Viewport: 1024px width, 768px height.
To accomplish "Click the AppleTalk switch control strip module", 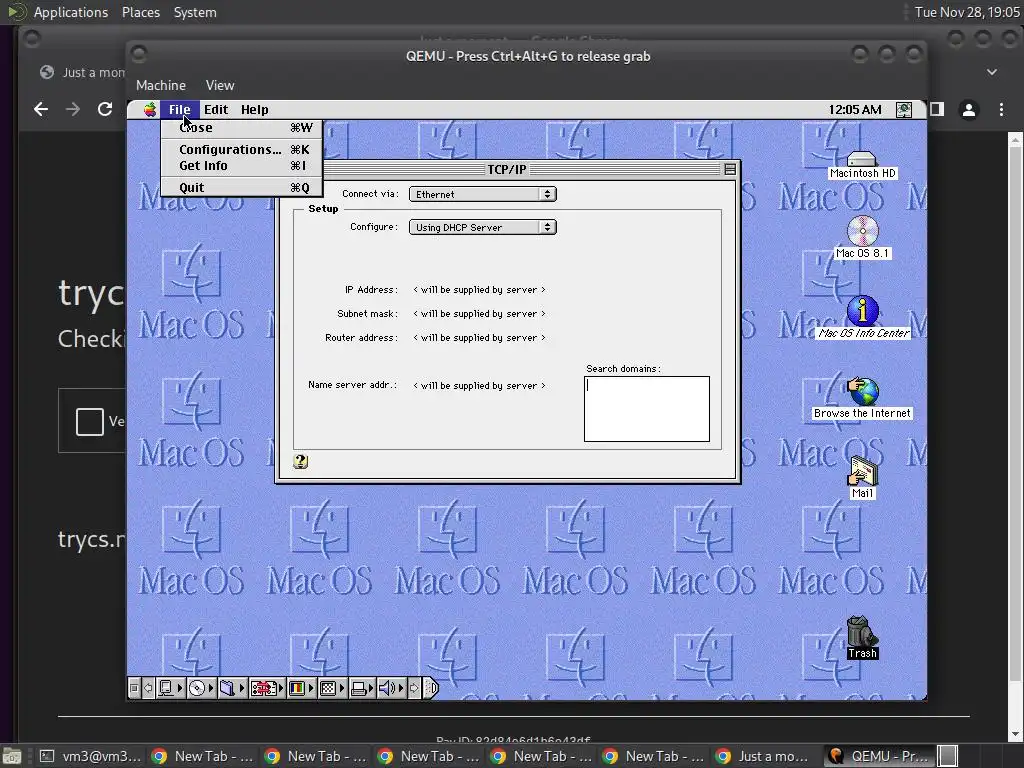I will click(x=170, y=688).
